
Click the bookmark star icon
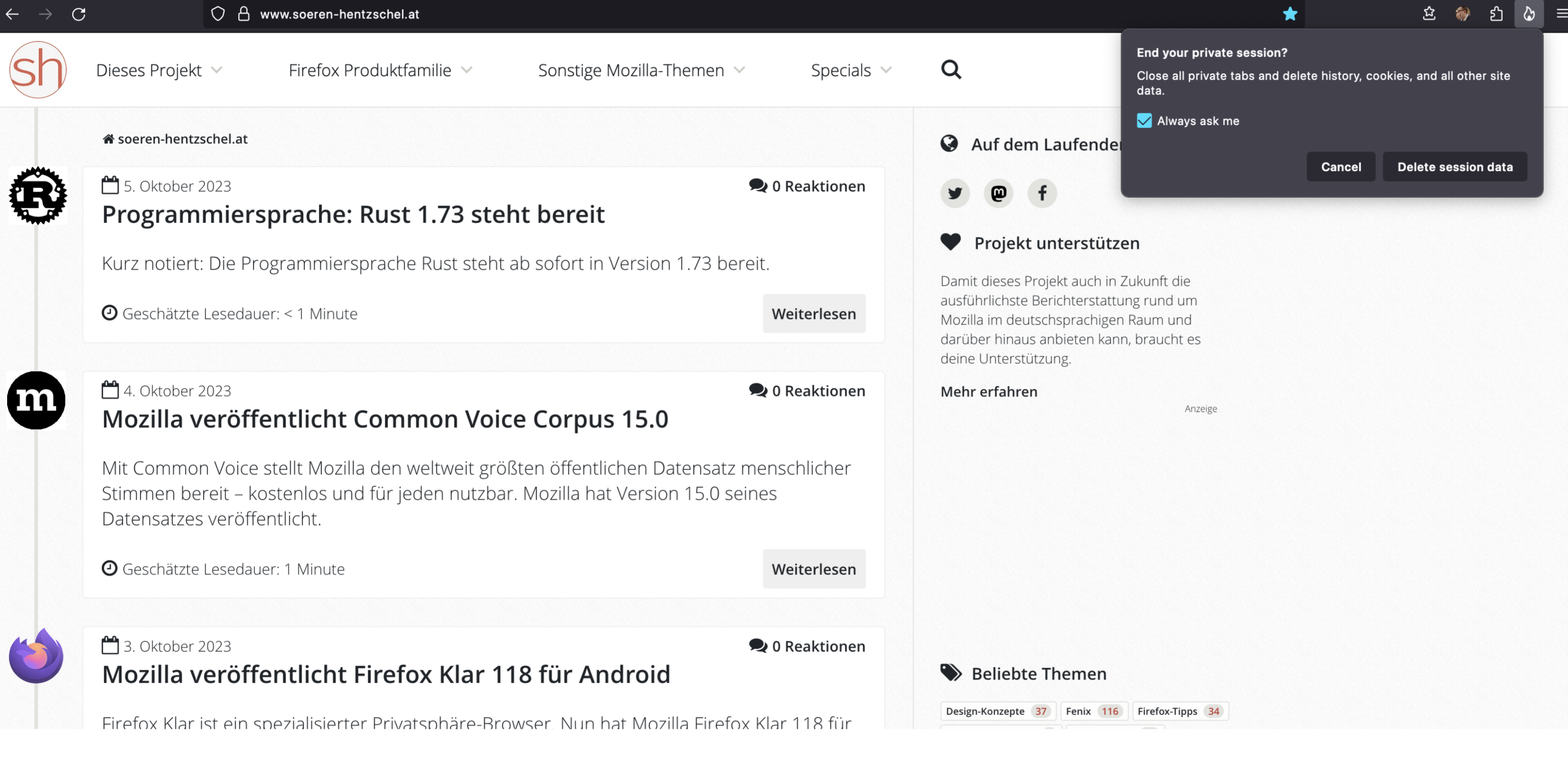coord(1289,14)
